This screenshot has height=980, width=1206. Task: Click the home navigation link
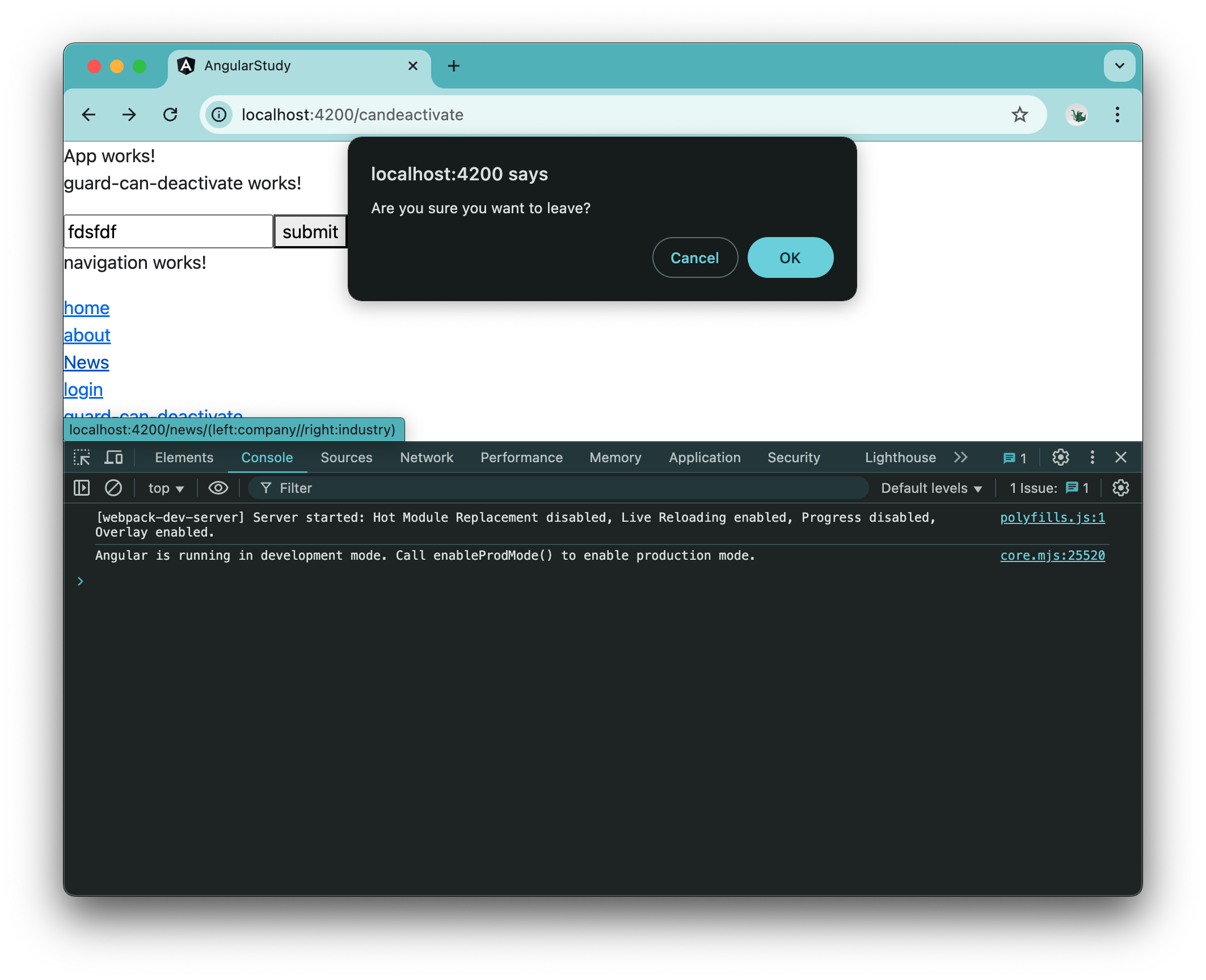pyautogui.click(x=86, y=308)
